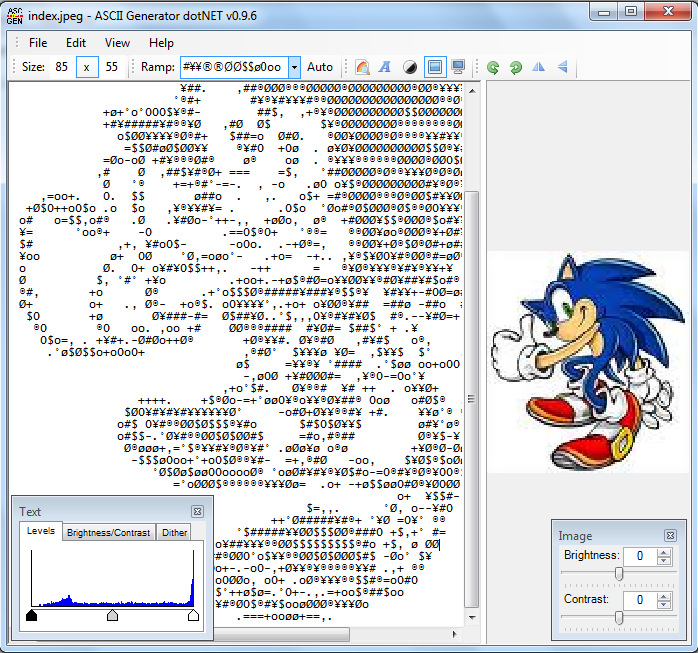Close the ASCII Generator window
Image resolution: width=698 pixels, height=653 pixels.
(x=667, y=12)
